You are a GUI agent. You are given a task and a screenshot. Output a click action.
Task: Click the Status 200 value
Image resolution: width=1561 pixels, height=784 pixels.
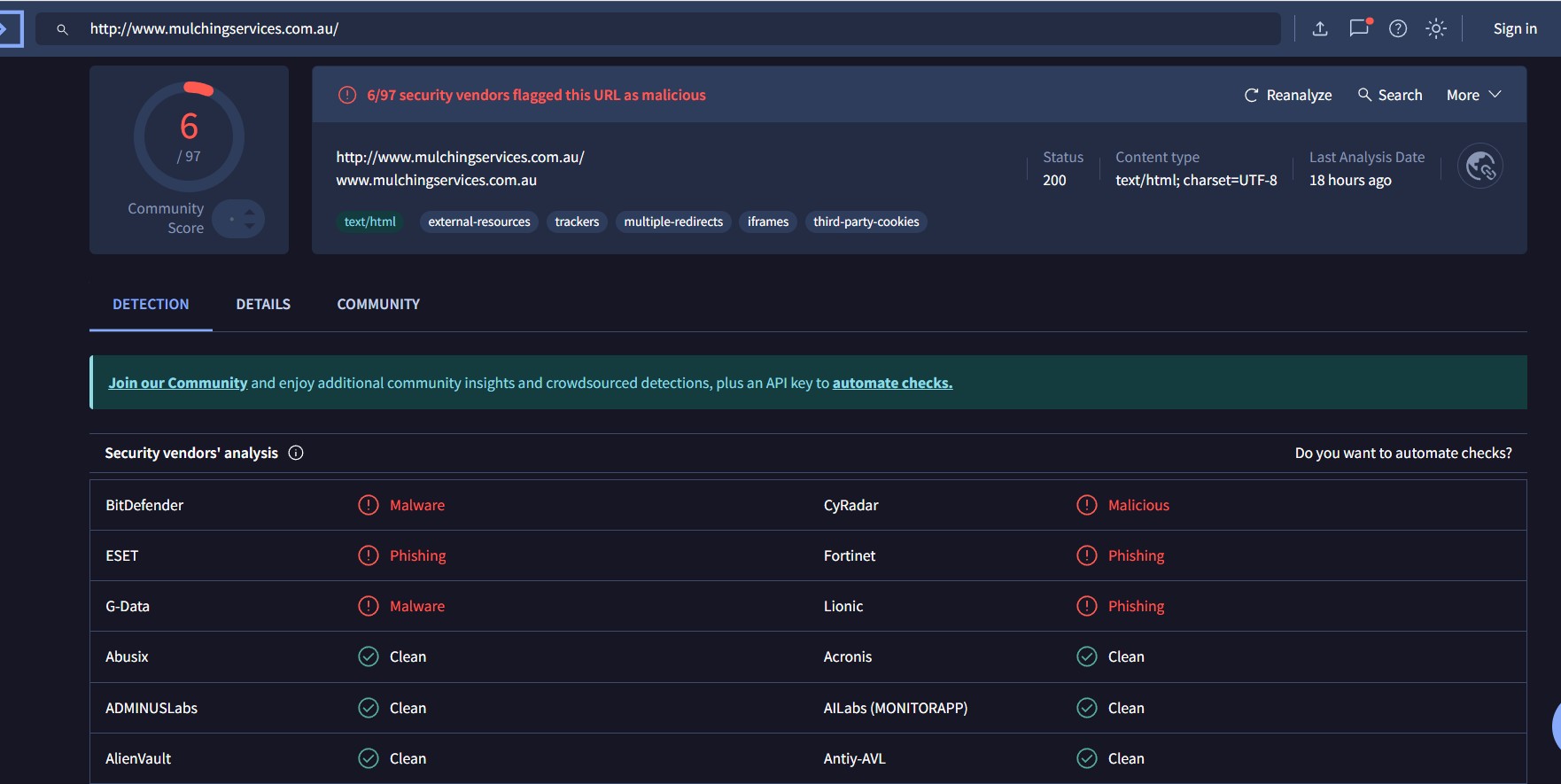click(x=1054, y=180)
